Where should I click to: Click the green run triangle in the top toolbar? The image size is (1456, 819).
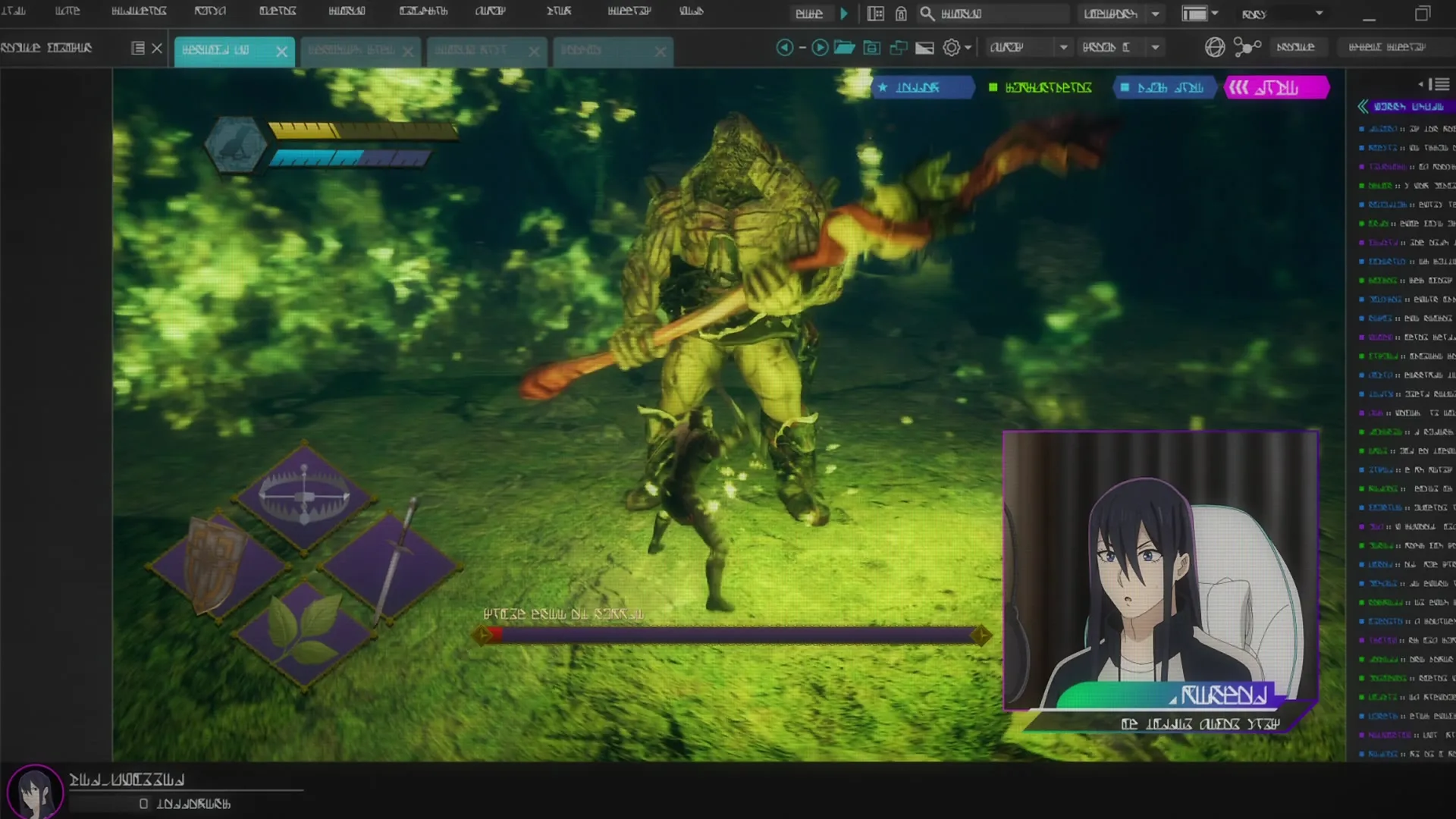point(843,14)
